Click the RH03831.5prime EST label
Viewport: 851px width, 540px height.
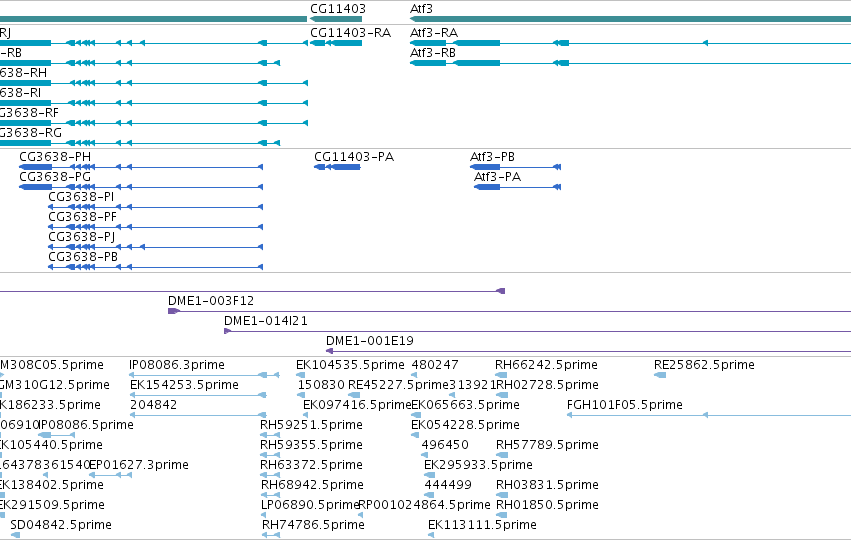coord(547,485)
